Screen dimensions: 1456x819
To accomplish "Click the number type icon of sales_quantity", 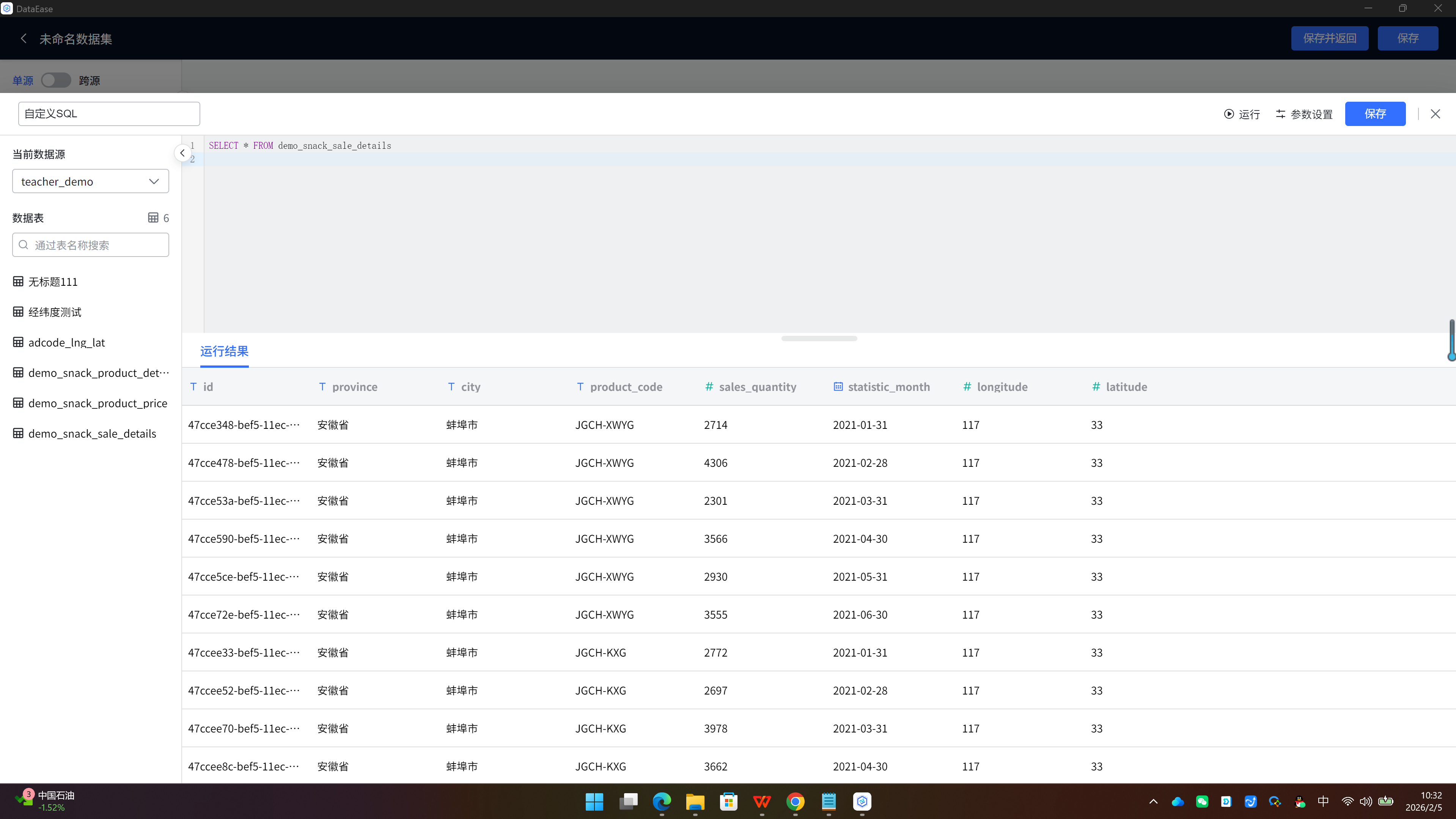I will click(709, 387).
